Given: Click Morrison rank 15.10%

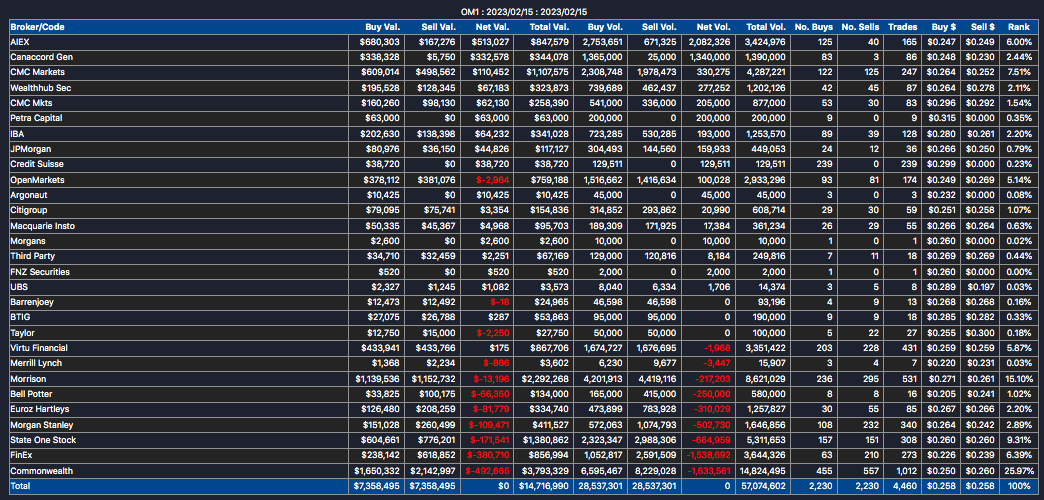Looking at the screenshot, I should point(1019,379).
